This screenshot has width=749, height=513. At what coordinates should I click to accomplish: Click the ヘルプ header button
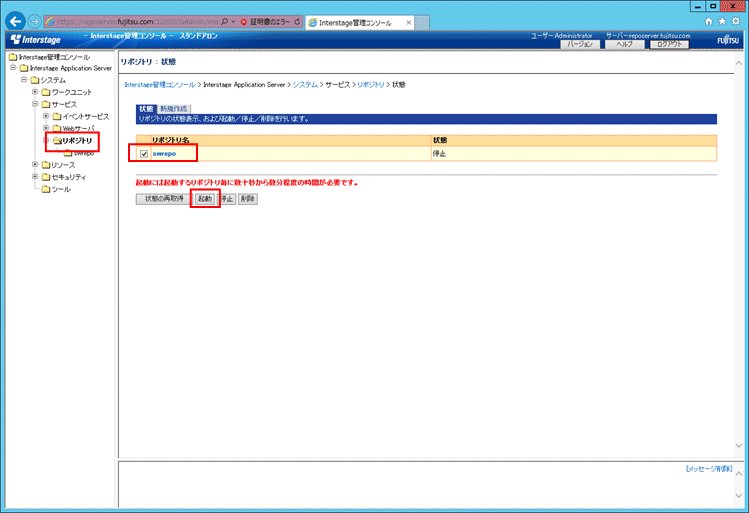(x=624, y=44)
